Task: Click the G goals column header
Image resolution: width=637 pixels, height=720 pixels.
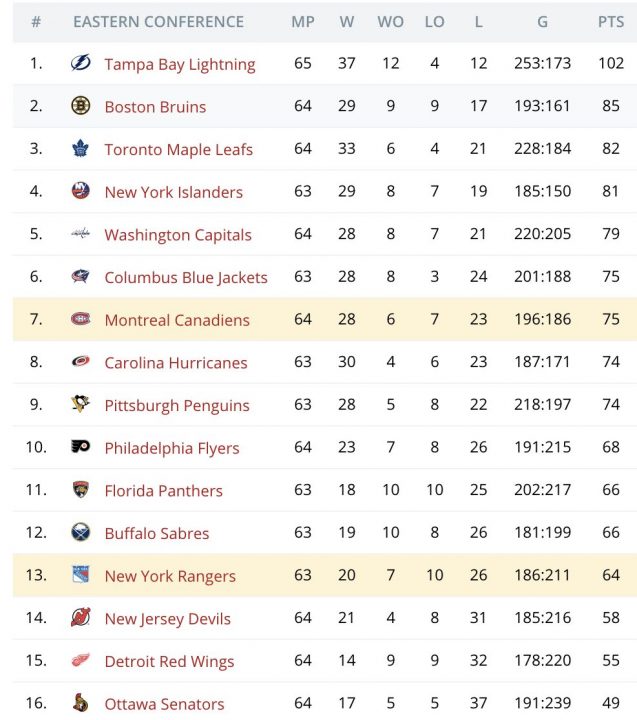Action: coord(542,22)
